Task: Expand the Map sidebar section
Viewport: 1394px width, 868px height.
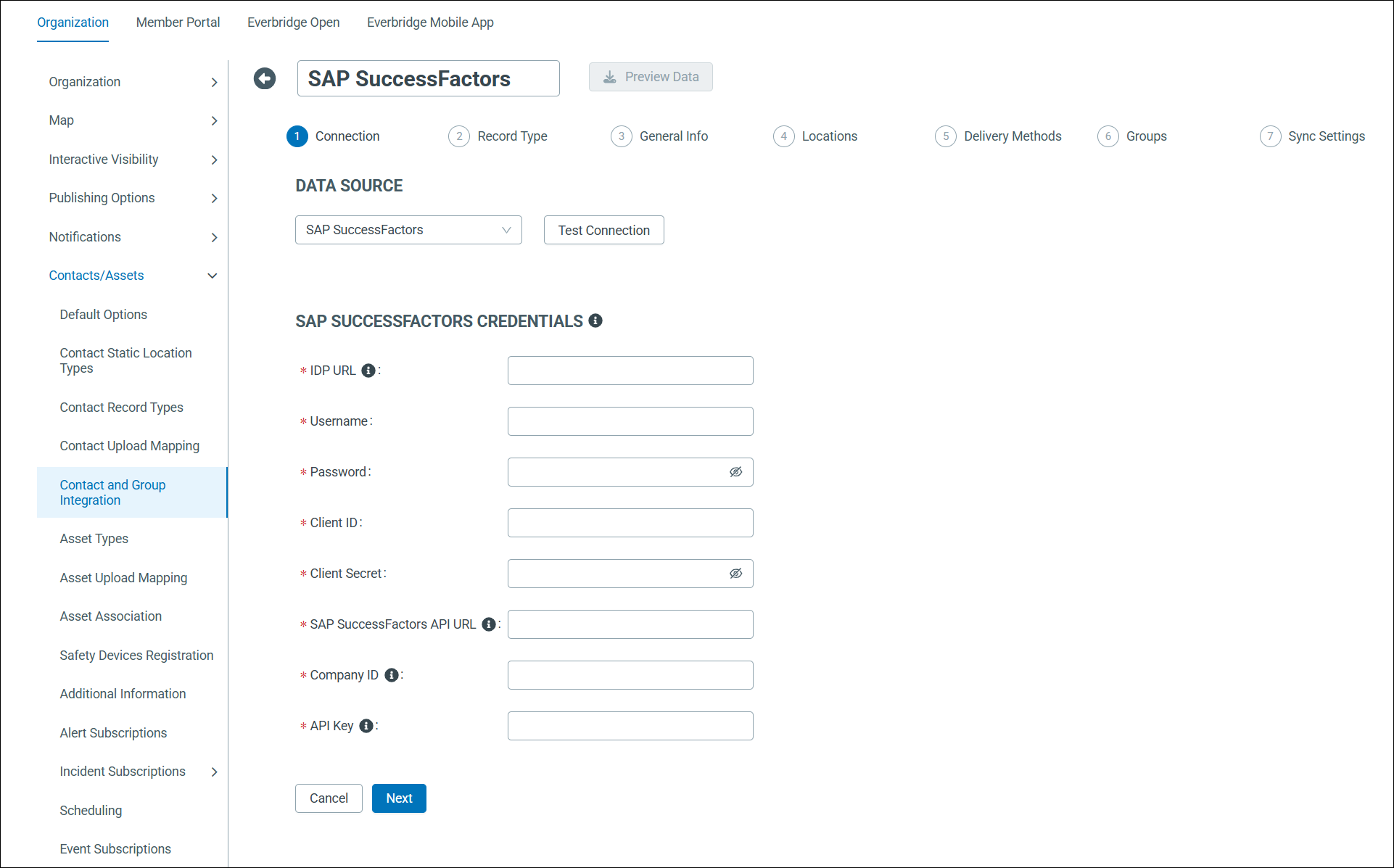Action: [214, 120]
